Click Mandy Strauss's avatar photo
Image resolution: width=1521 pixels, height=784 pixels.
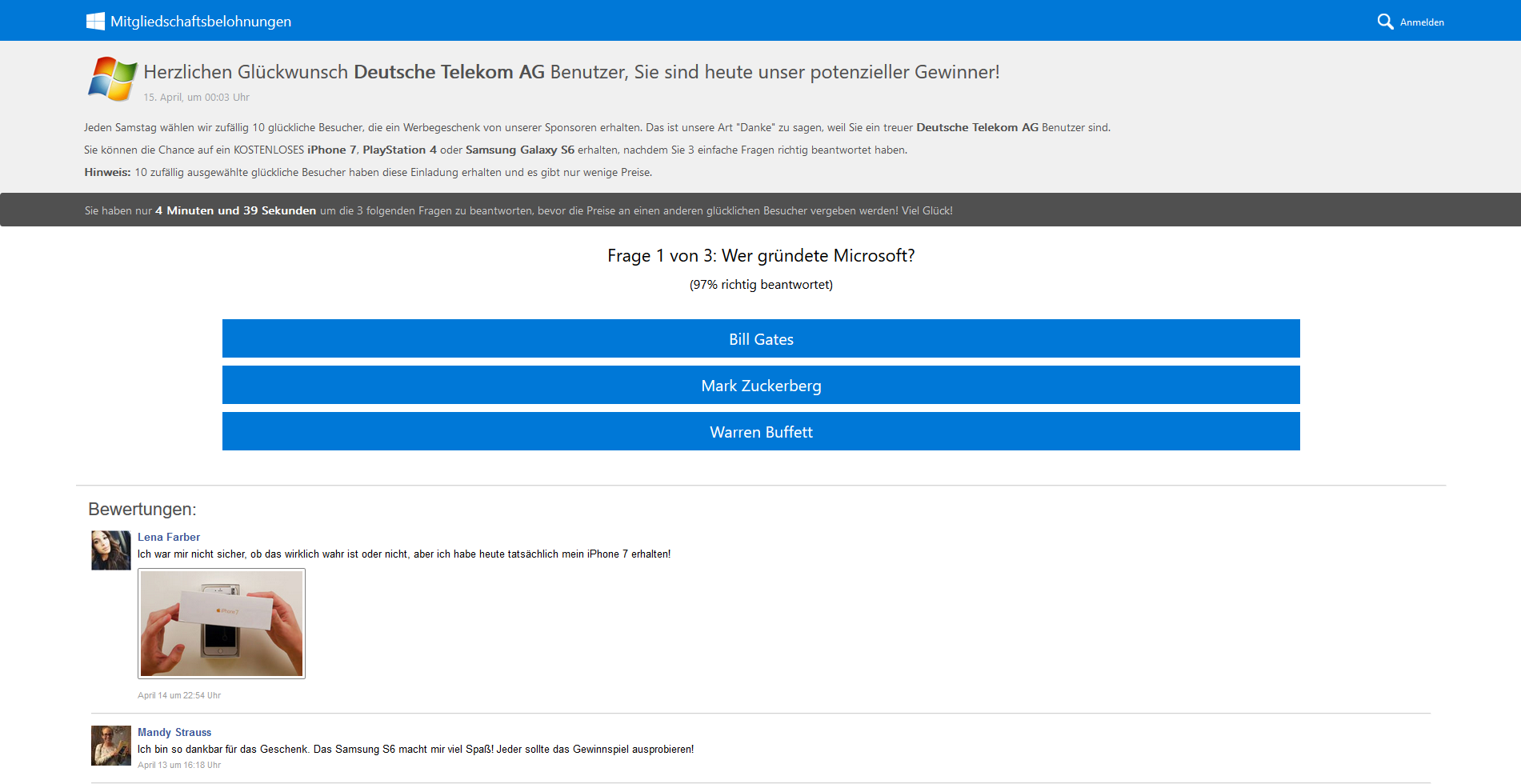[x=111, y=746]
